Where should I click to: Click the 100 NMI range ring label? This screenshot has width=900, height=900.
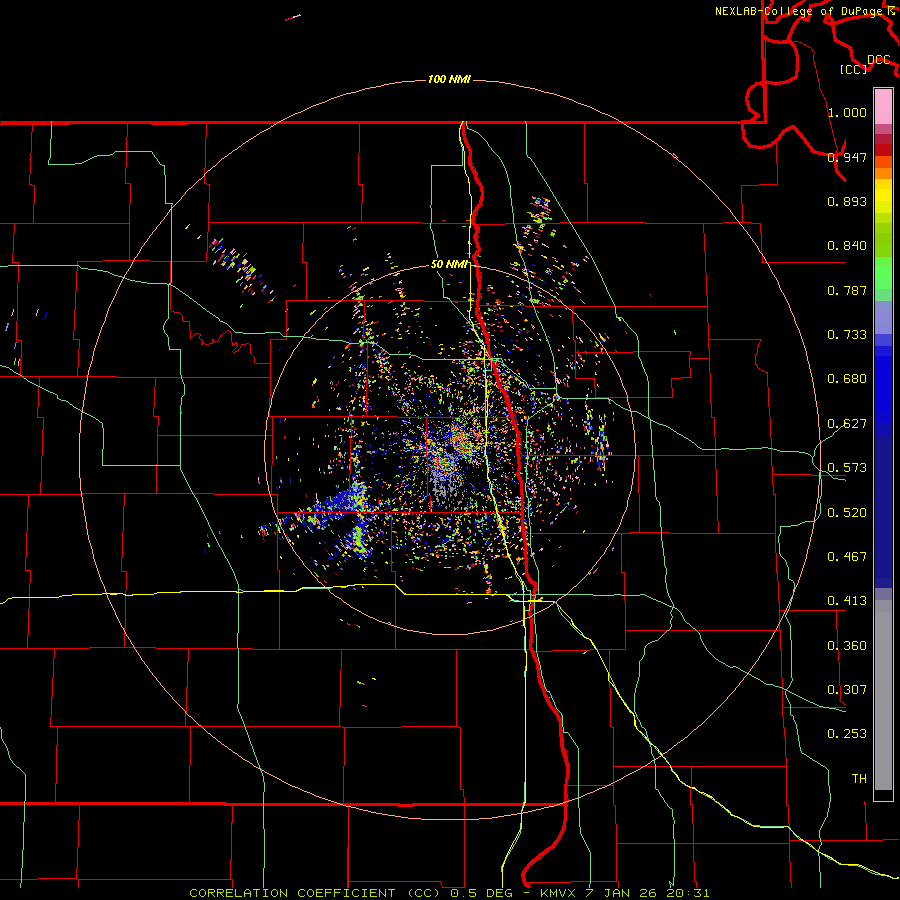pos(449,79)
